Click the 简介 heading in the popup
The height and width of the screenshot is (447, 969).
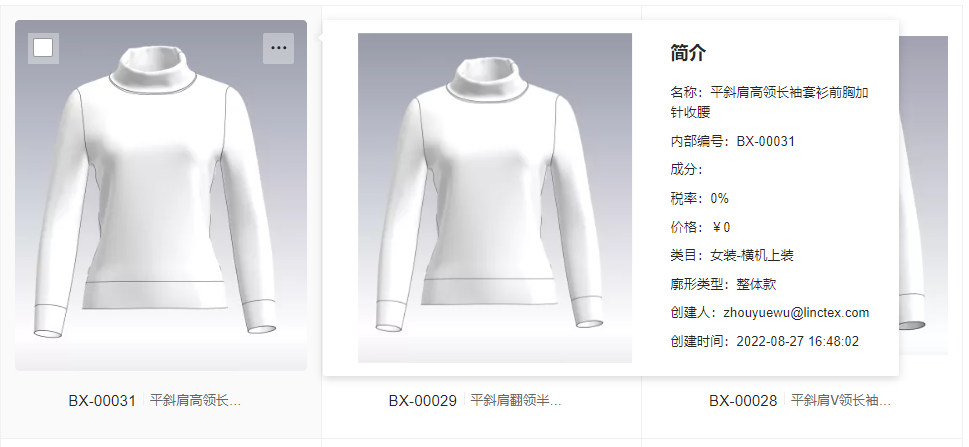[688, 53]
